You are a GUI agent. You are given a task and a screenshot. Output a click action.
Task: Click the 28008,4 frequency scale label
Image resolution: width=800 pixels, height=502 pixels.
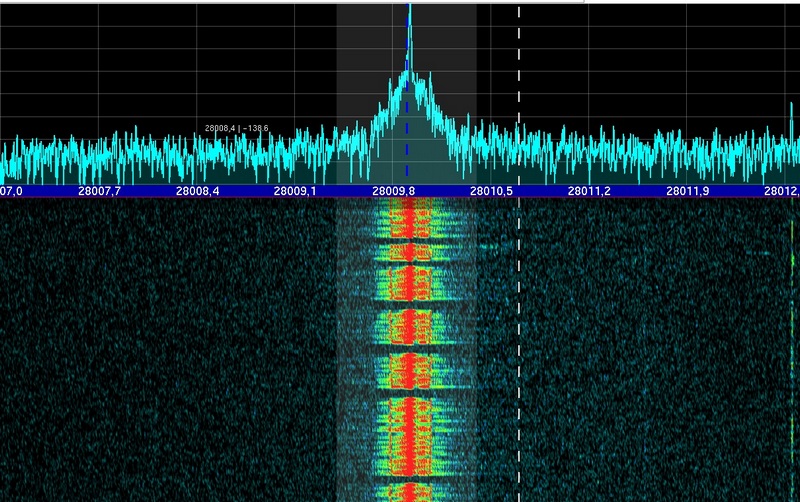pyautogui.click(x=198, y=190)
